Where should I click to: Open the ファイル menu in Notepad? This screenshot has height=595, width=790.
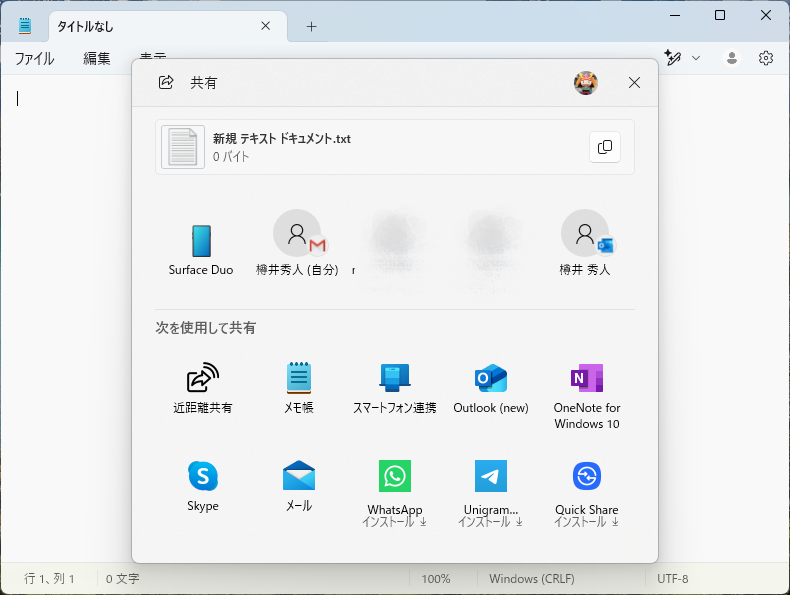(34, 58)
